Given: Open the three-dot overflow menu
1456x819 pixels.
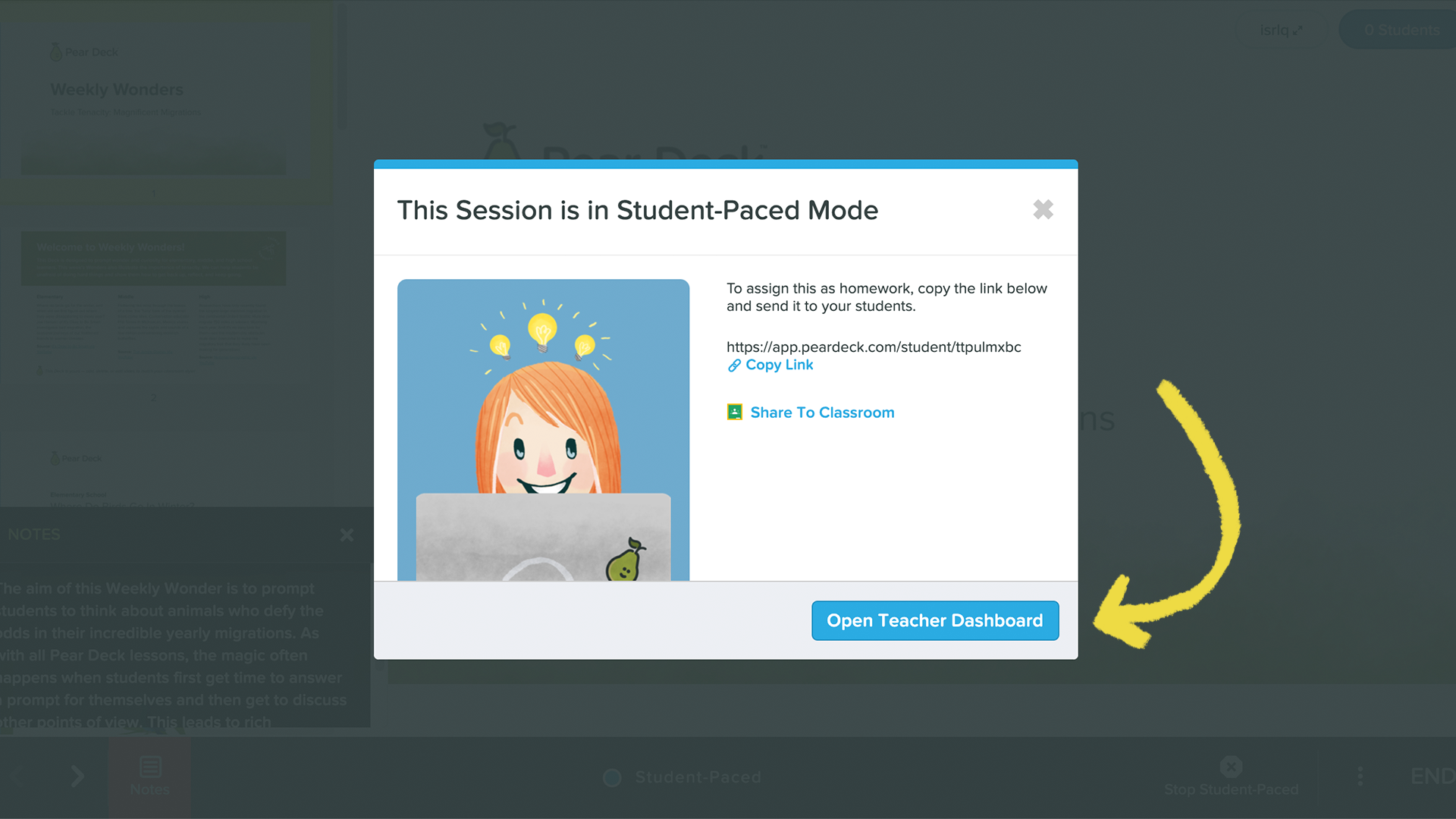Looking at the screenshot, I should [1360, 775].
